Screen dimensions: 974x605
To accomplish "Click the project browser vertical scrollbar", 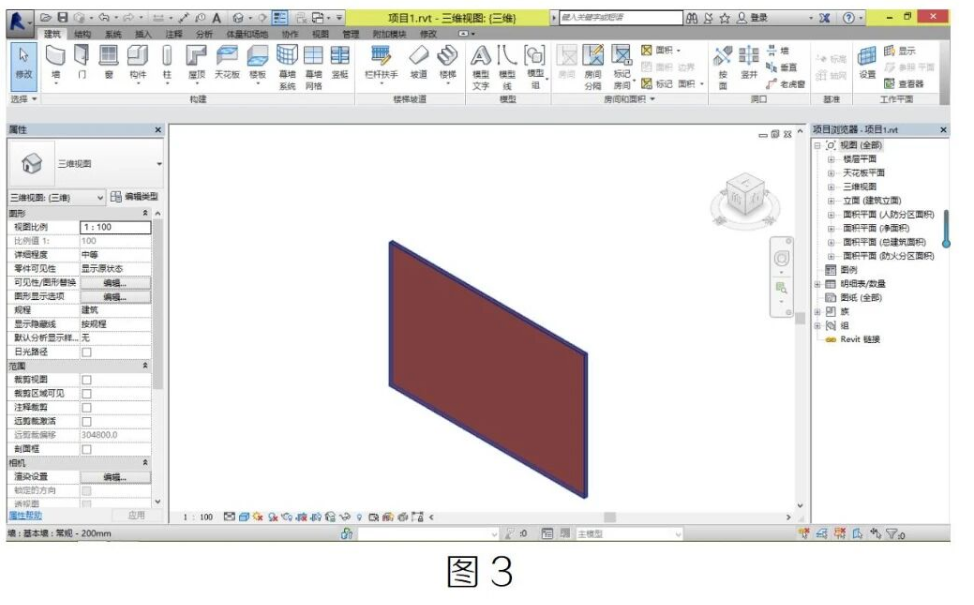I will pyautogui.click(x=946, y=230).
